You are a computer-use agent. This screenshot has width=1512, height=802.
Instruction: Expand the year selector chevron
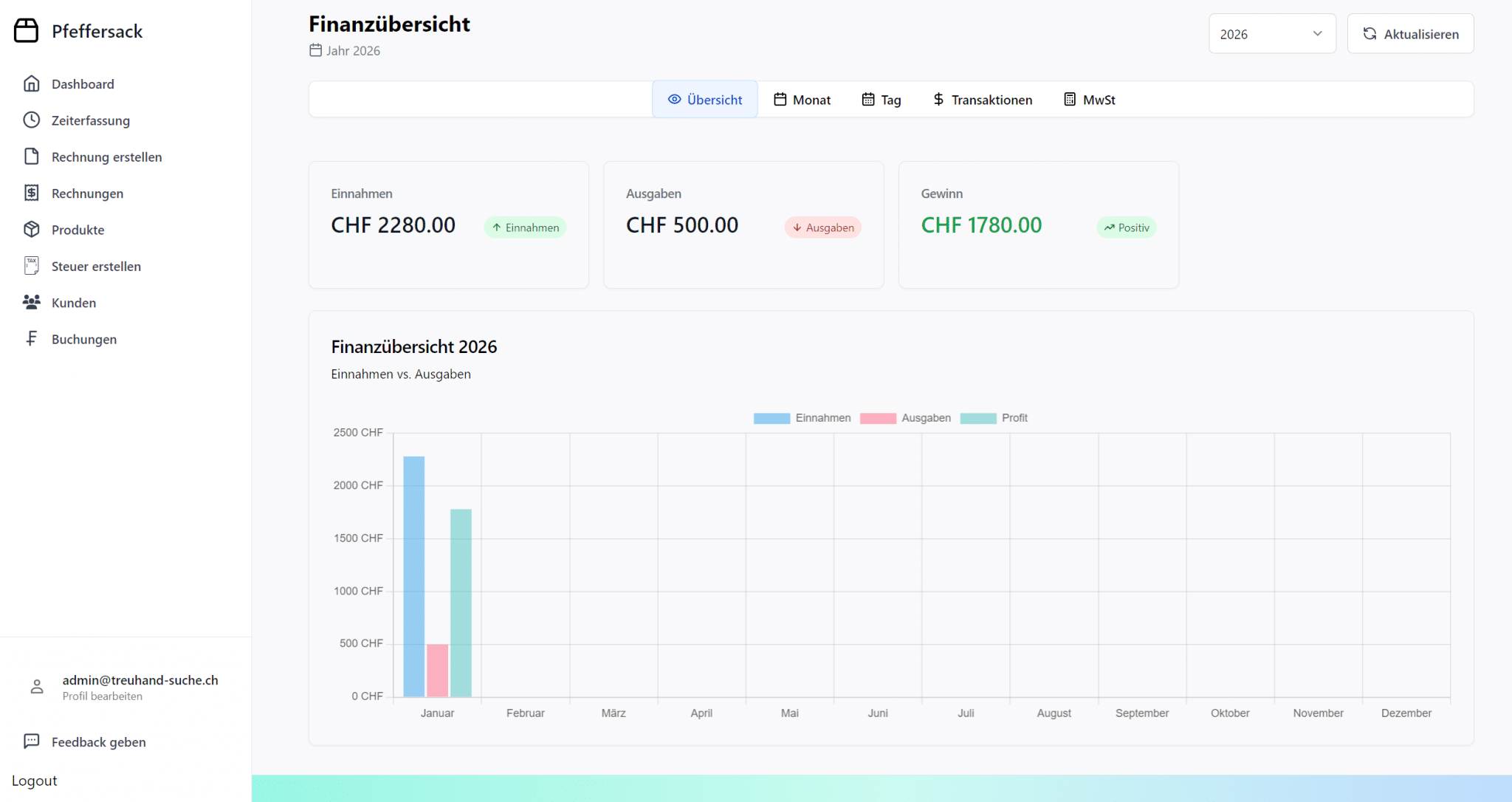click(1317, 33)
